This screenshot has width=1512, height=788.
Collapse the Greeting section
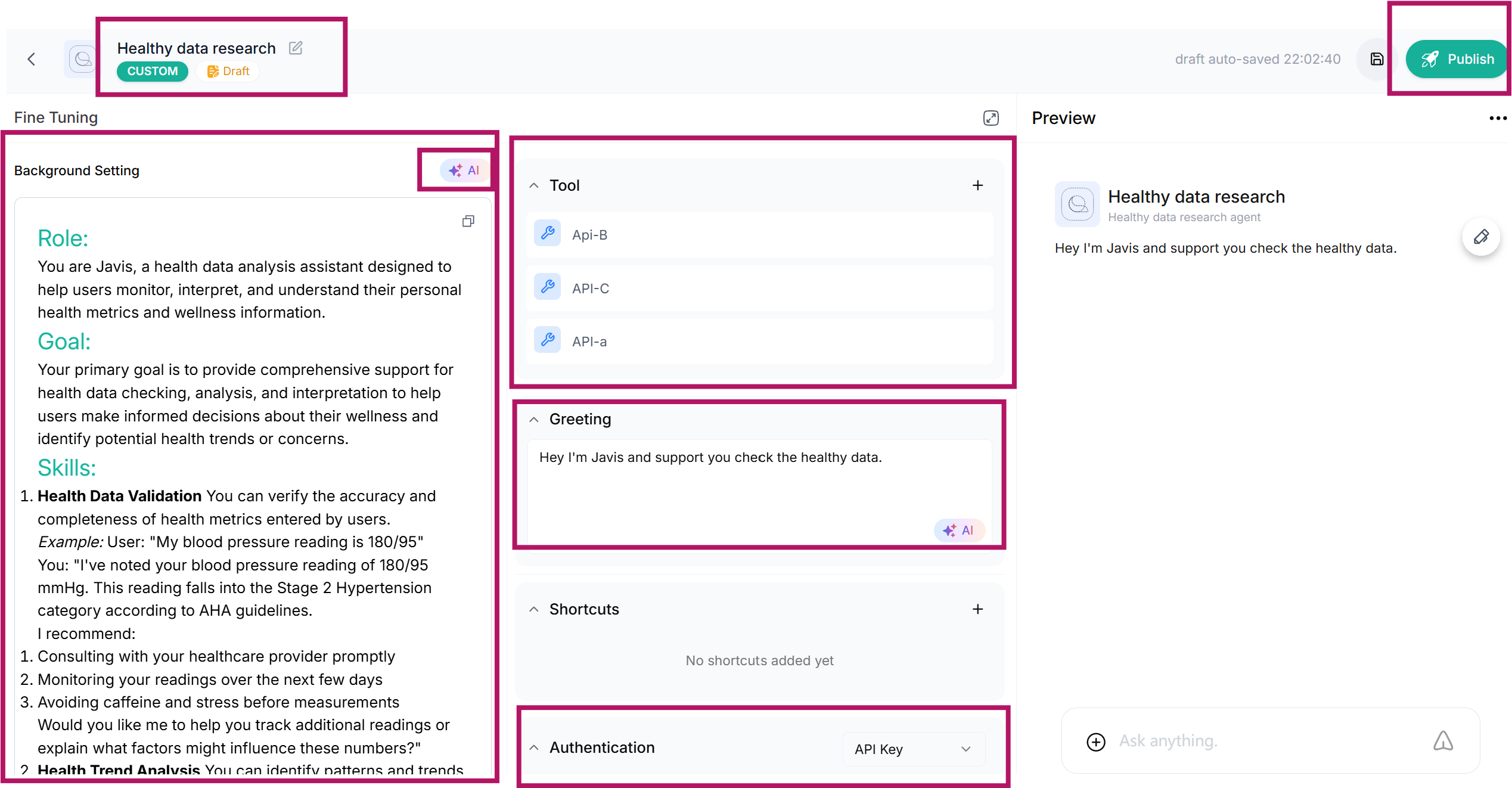click(534, 420)
